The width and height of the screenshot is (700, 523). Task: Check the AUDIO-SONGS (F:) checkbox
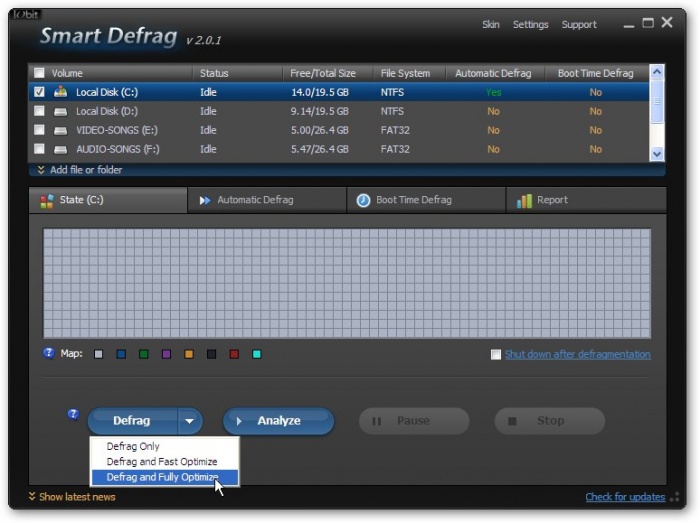click(39, 149)
